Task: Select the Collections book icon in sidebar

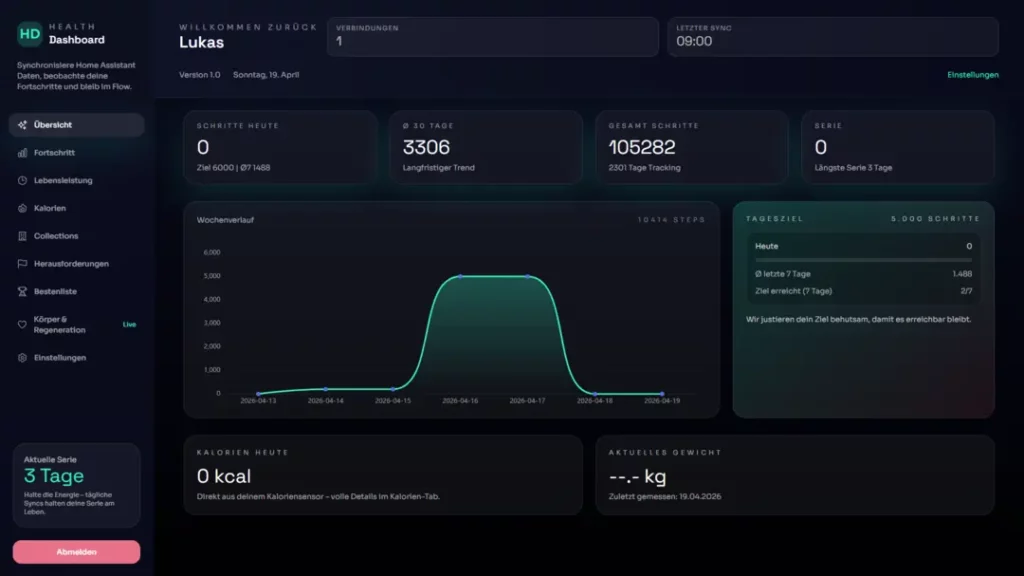Action: pyautogui.click(x=20, y=236)
